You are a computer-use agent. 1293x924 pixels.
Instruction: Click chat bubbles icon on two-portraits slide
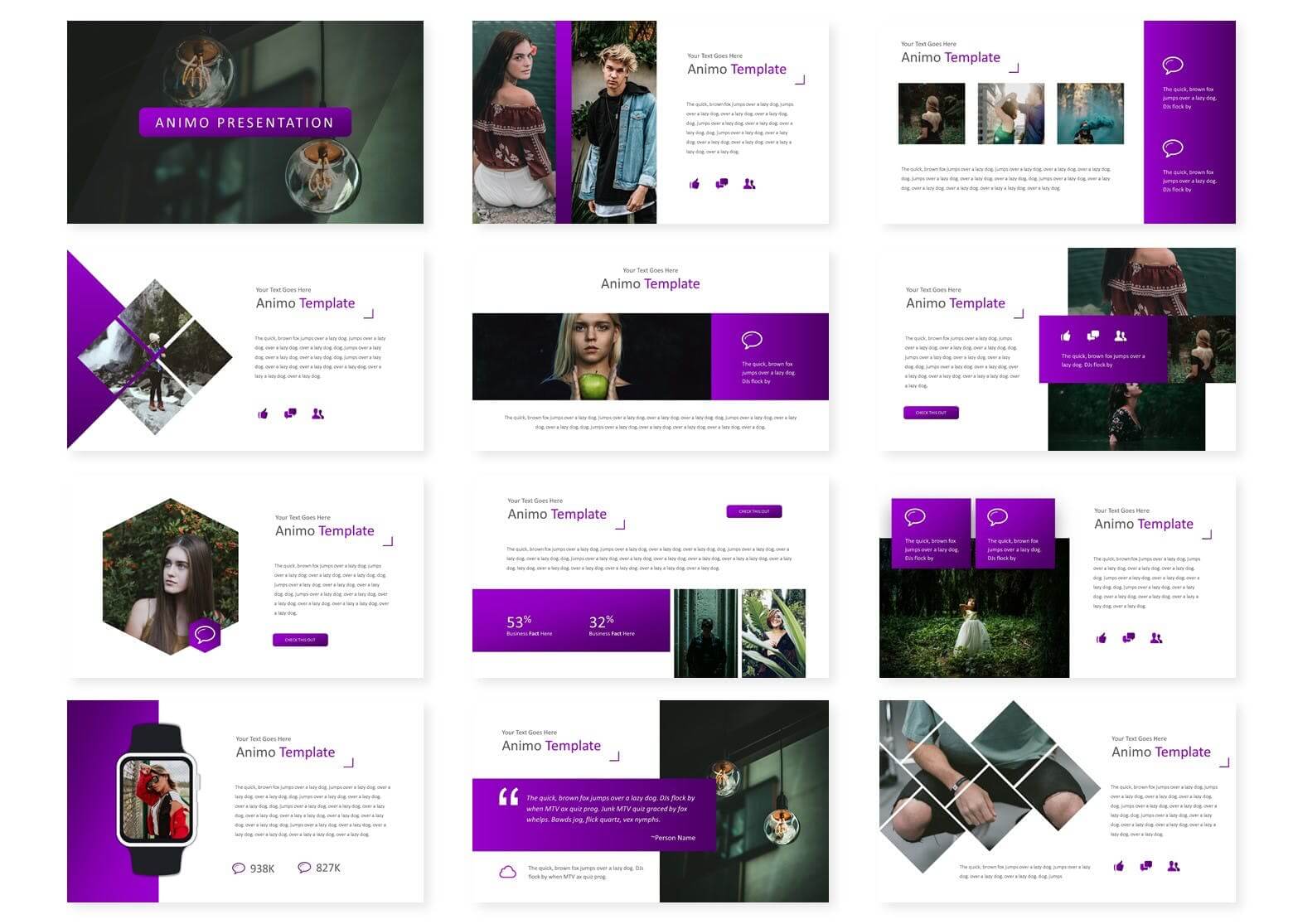(x=722, y=184)
